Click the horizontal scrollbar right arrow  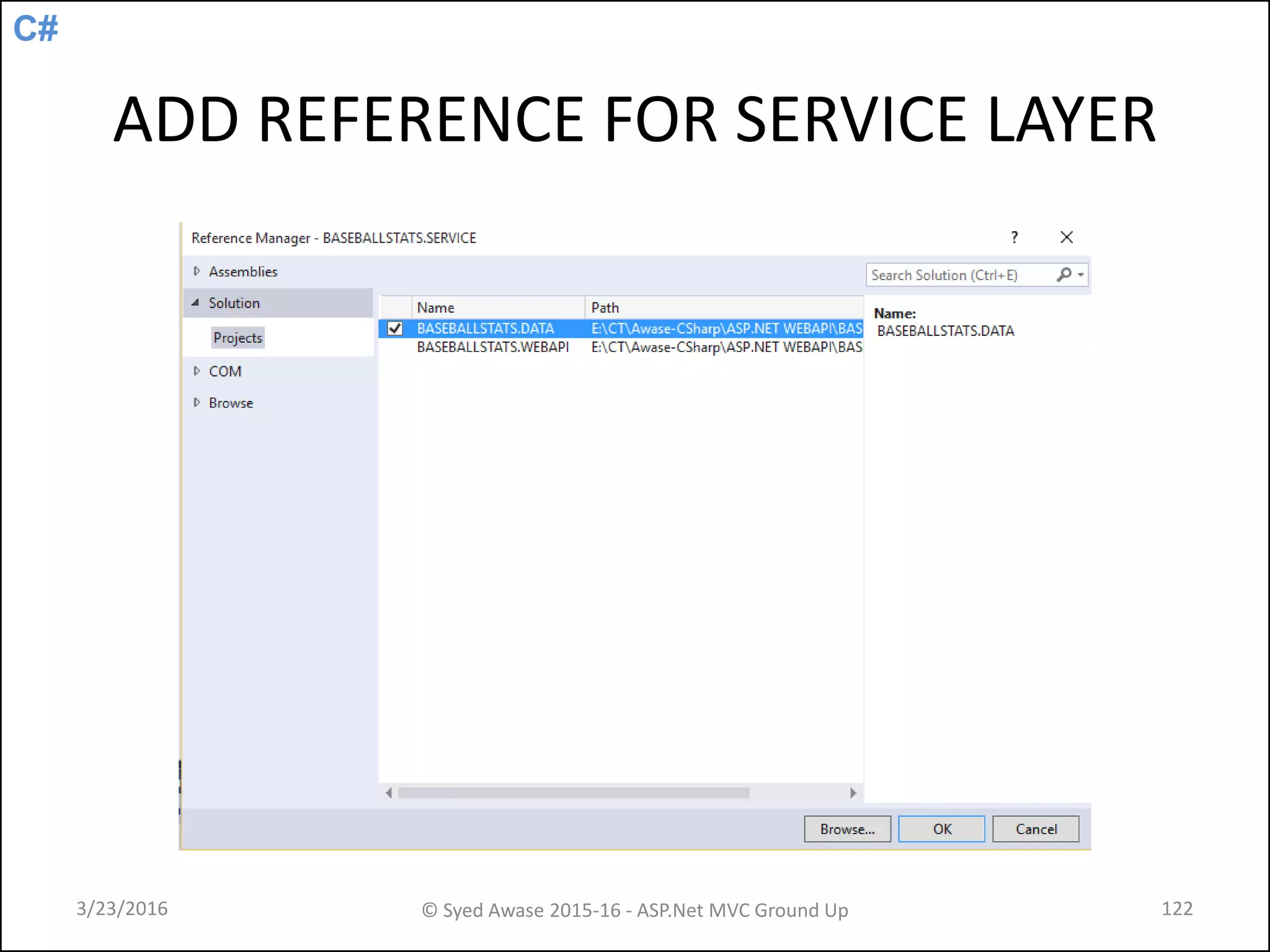click(x=853, y=793)
